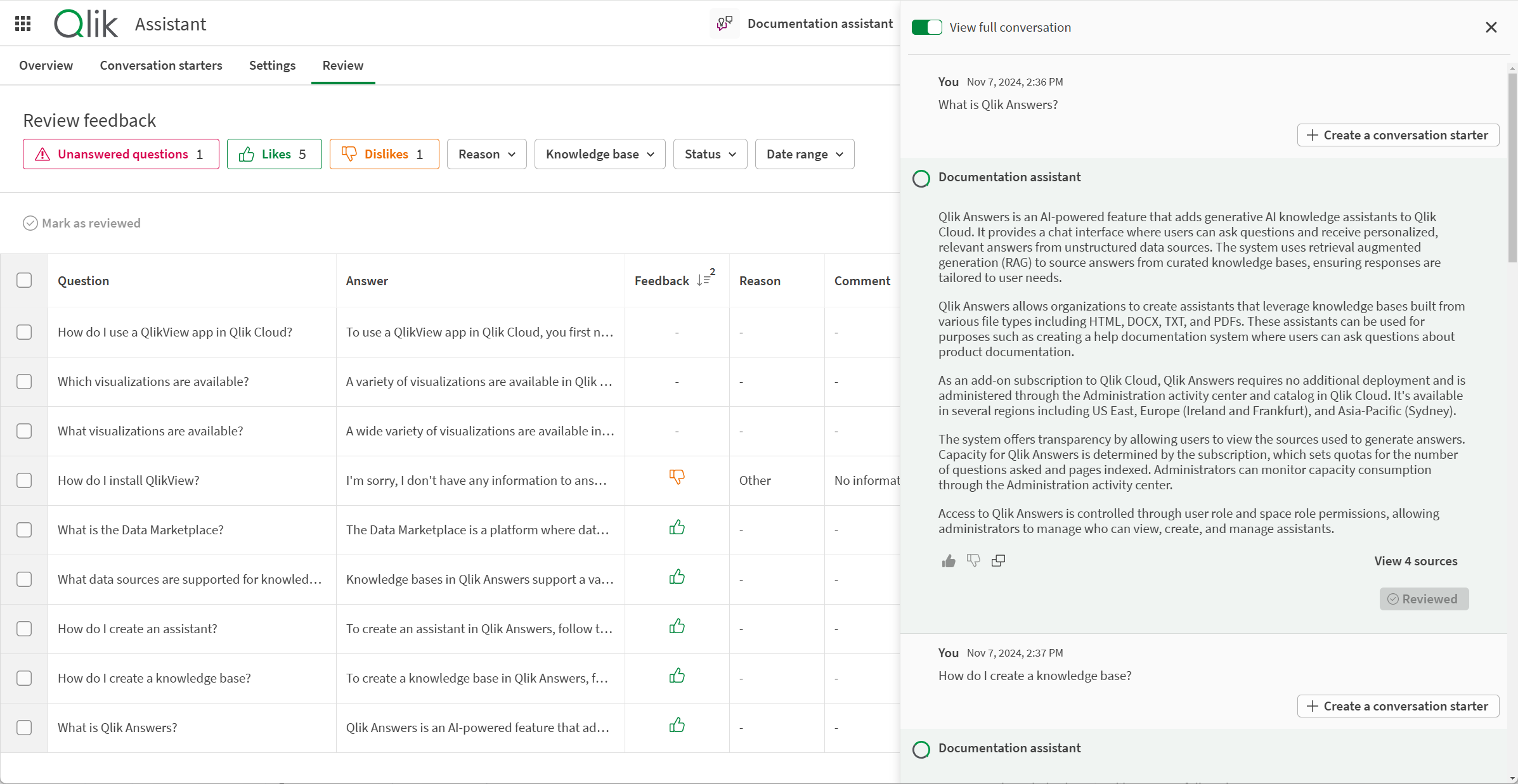Check the select-all checkbox in table header
Image resolution: width=1518 pixels, height=784 pixels.
tap(24, 281)
